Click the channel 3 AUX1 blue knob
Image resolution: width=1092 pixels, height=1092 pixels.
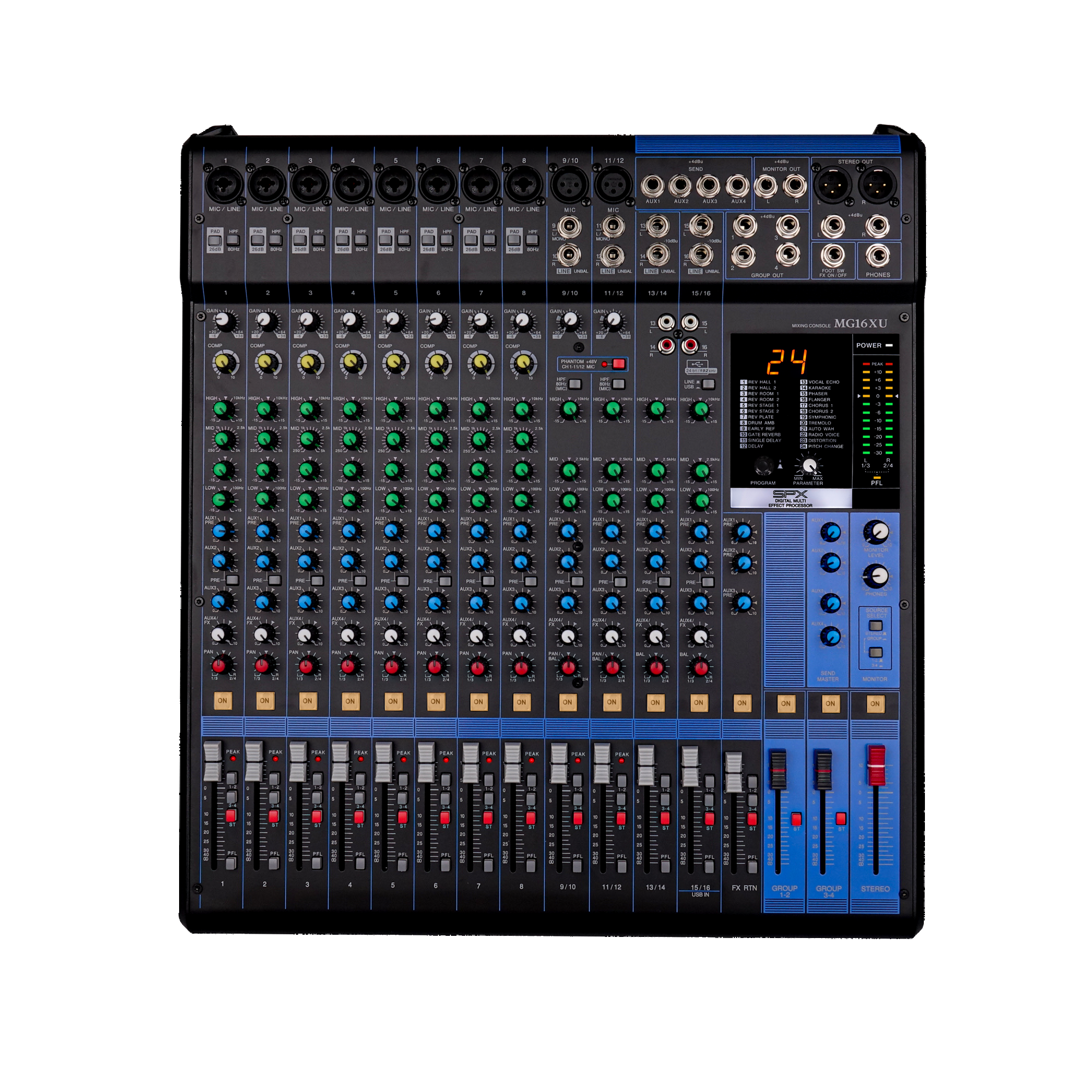coord(307,531)
